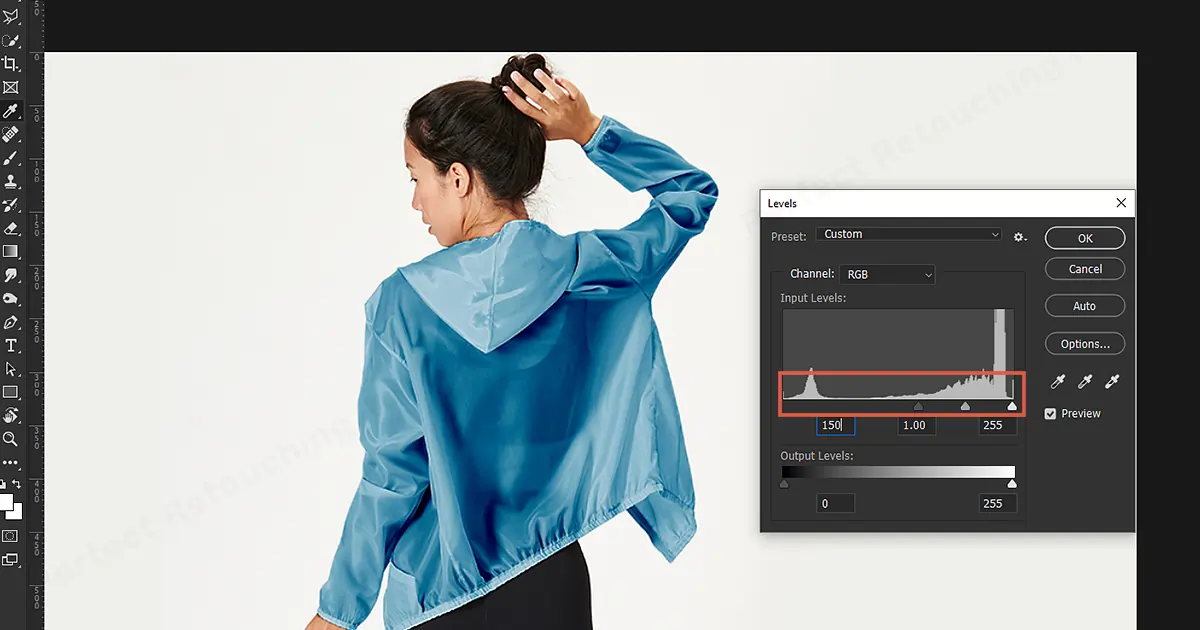
Task: Select the Eyedropper tool
Action: pos(11,110)
